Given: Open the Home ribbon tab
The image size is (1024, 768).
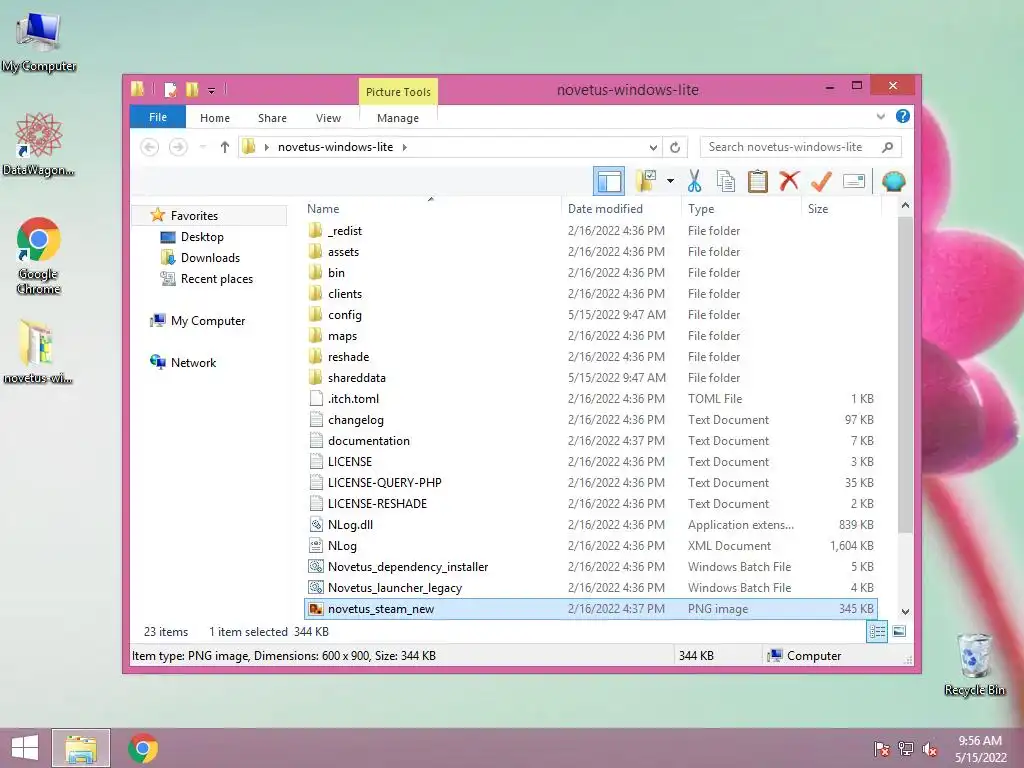Looking at the screenshot, I should click(x=215, y=118).
